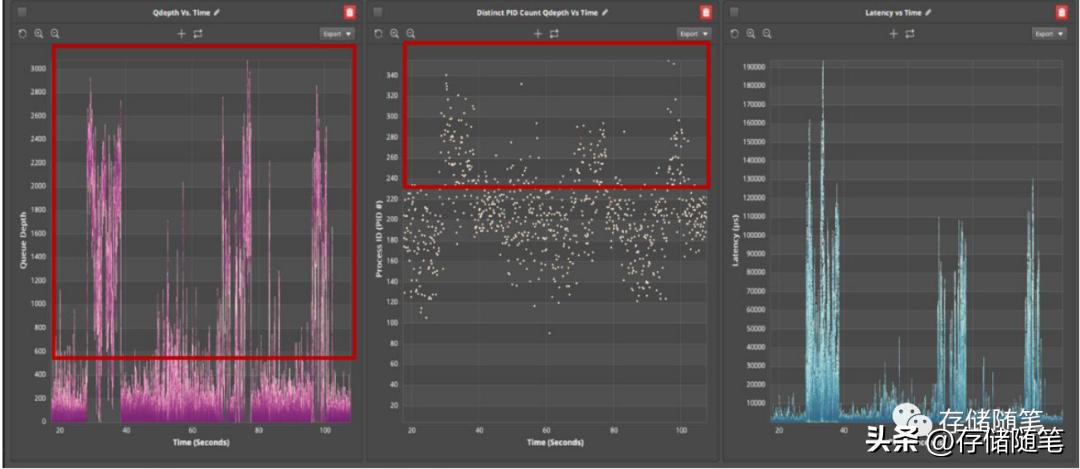Click the tall latency spike near 190000 µs
Screen dimensions: 1080x469
tap(823, 68)
